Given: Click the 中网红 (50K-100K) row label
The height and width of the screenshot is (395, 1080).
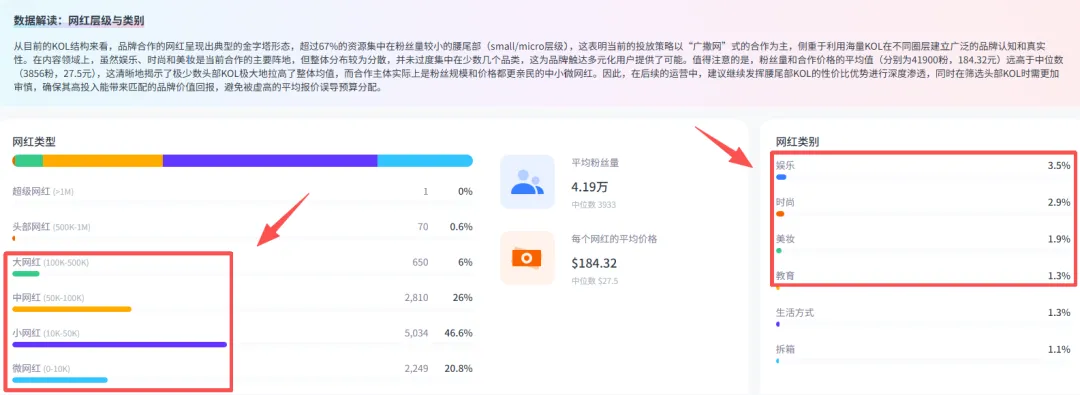Looking at the screenshot, I should click(x=48, y=297).
